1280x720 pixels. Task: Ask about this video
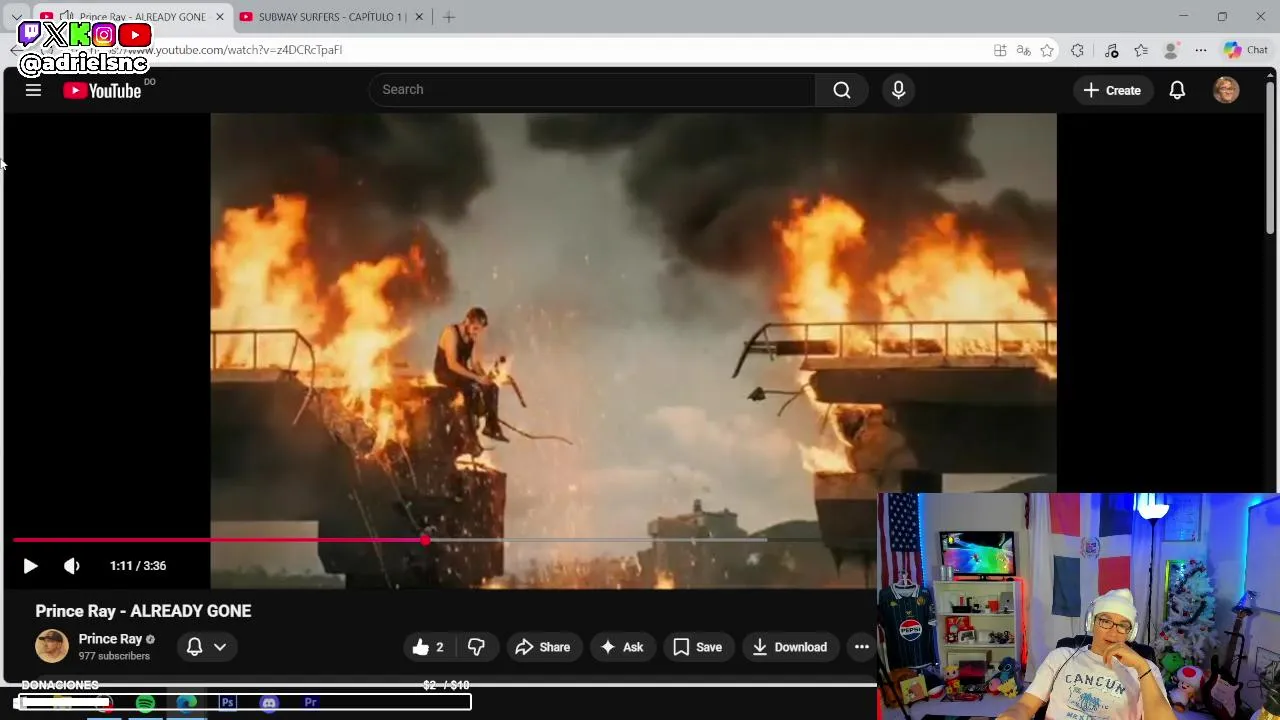621,647
